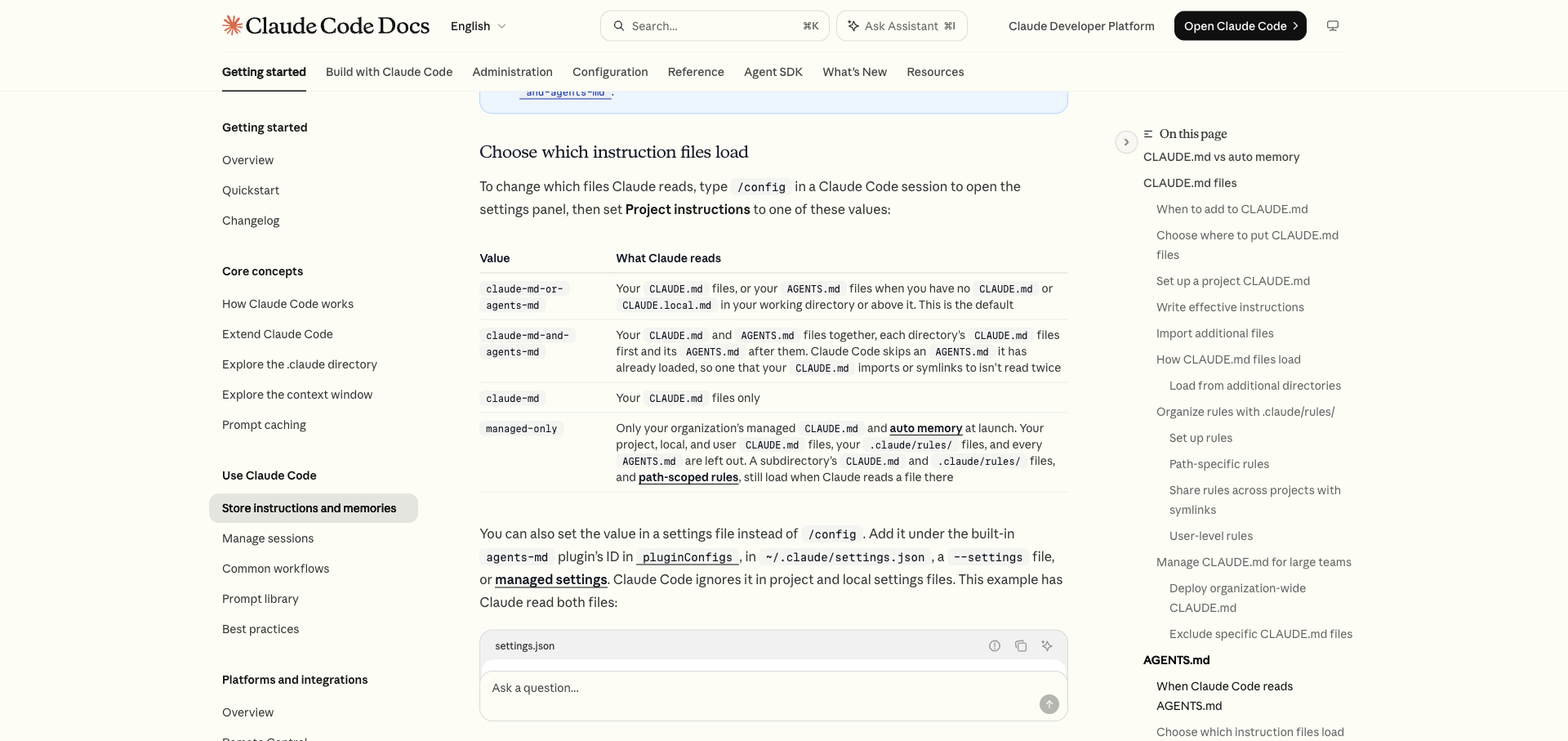Go to Prompt caching page
The height and width of the screenshot is (741, 1568).
264,425
